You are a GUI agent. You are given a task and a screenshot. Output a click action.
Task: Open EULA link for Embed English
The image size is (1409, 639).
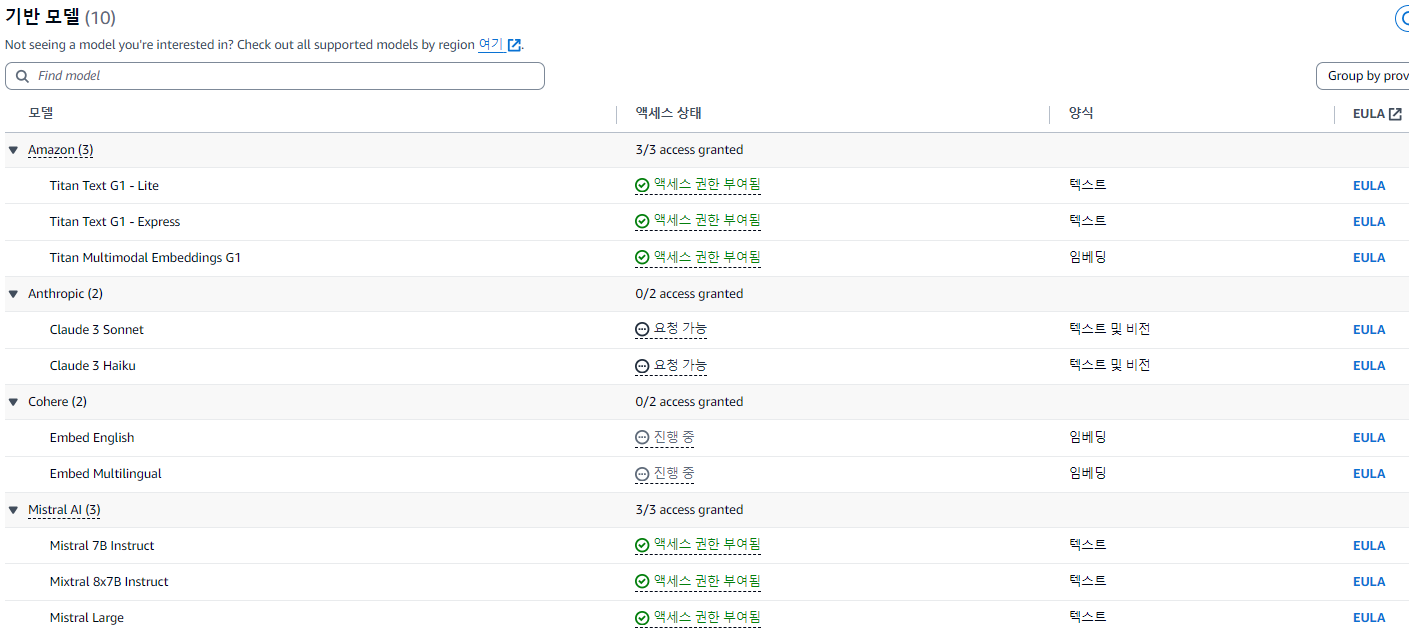1369,438
